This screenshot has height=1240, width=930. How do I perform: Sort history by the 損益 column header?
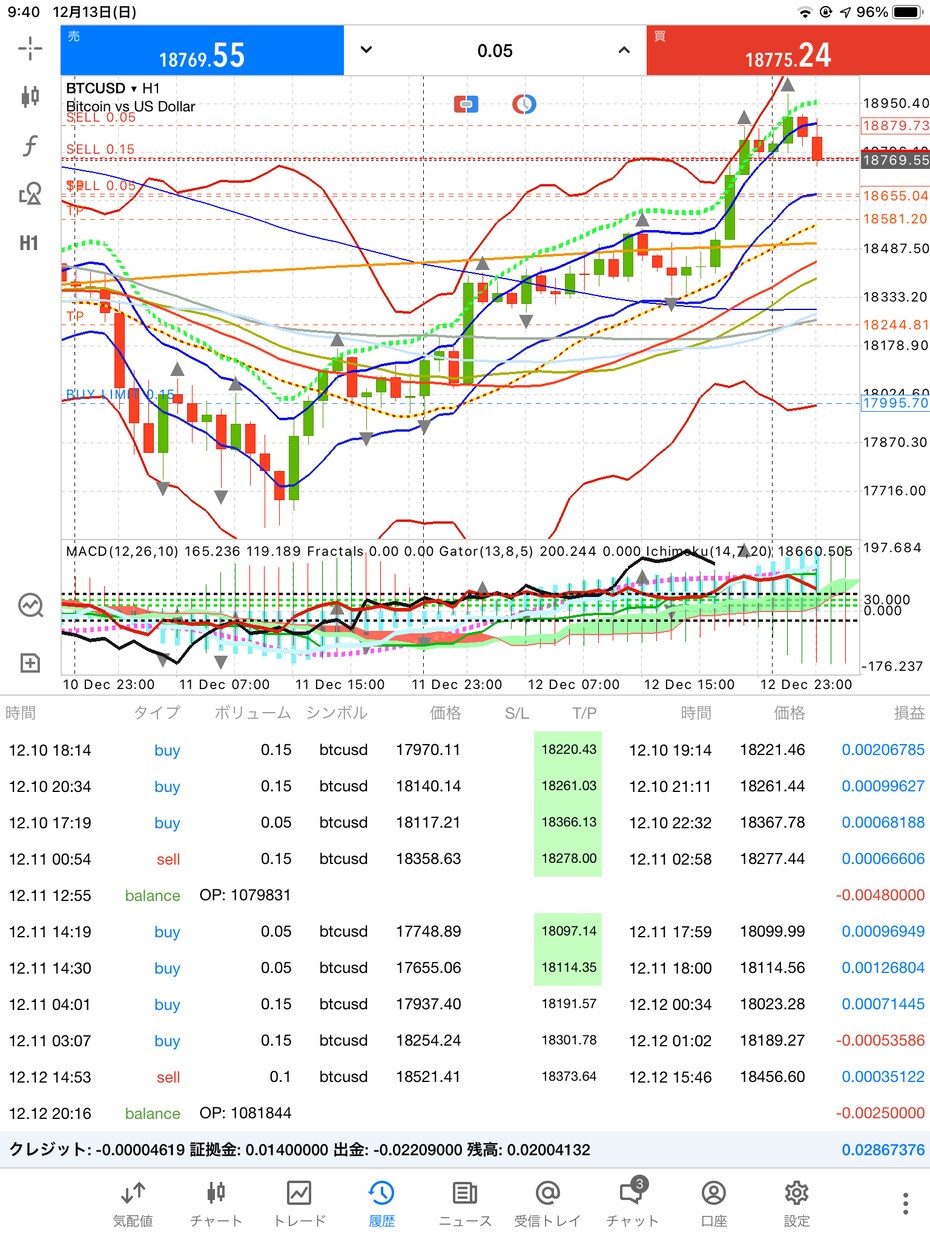click(909, 713)
